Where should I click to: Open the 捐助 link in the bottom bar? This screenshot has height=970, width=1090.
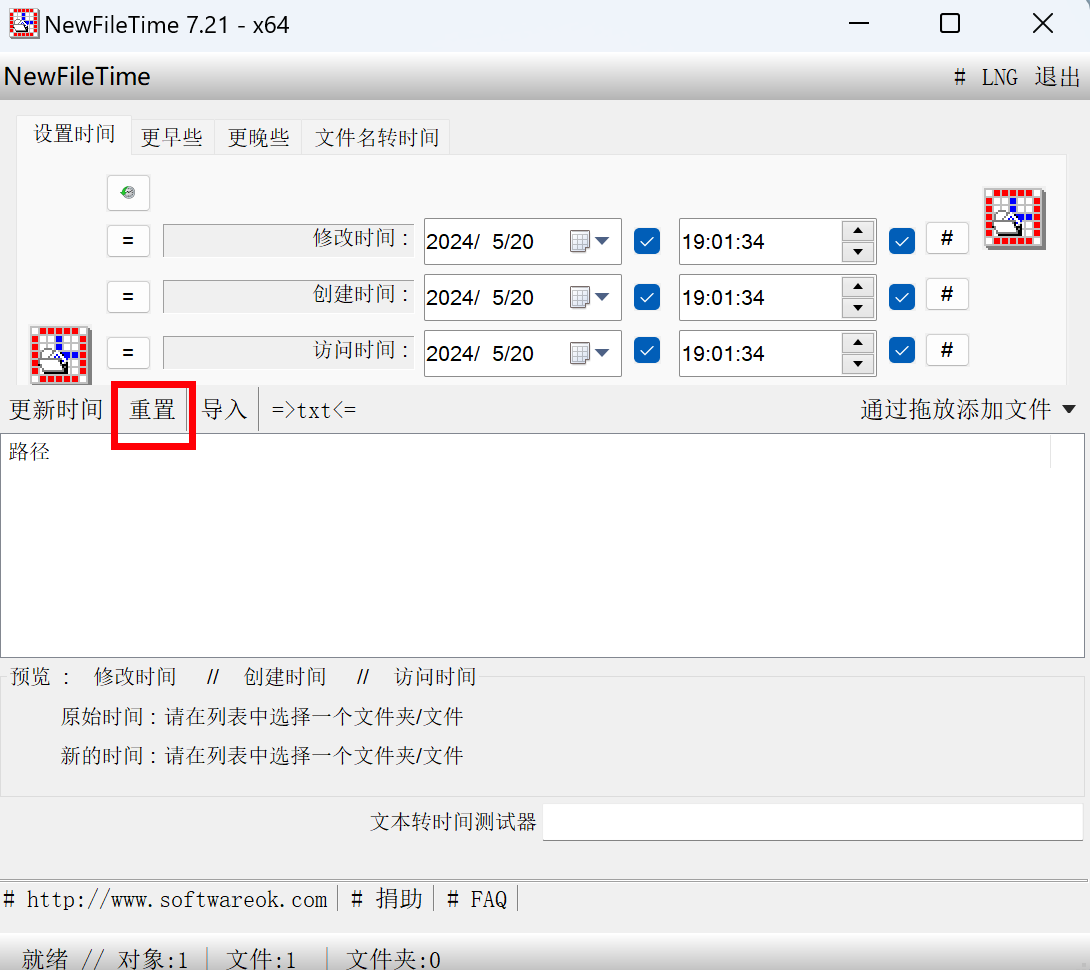399,899
